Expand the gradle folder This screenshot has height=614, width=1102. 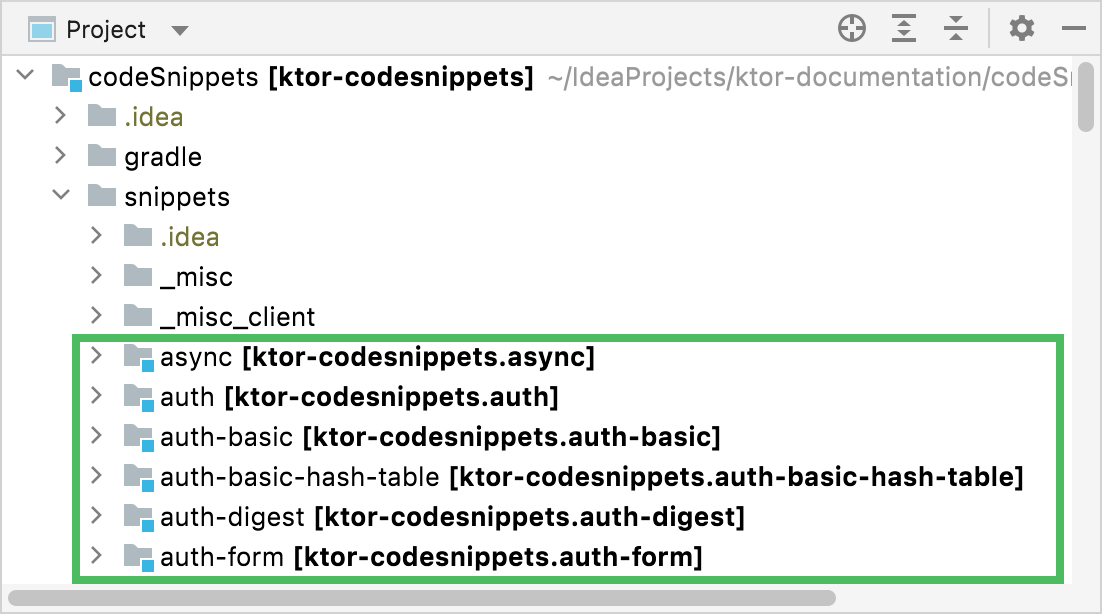click(x=61, y=155)
